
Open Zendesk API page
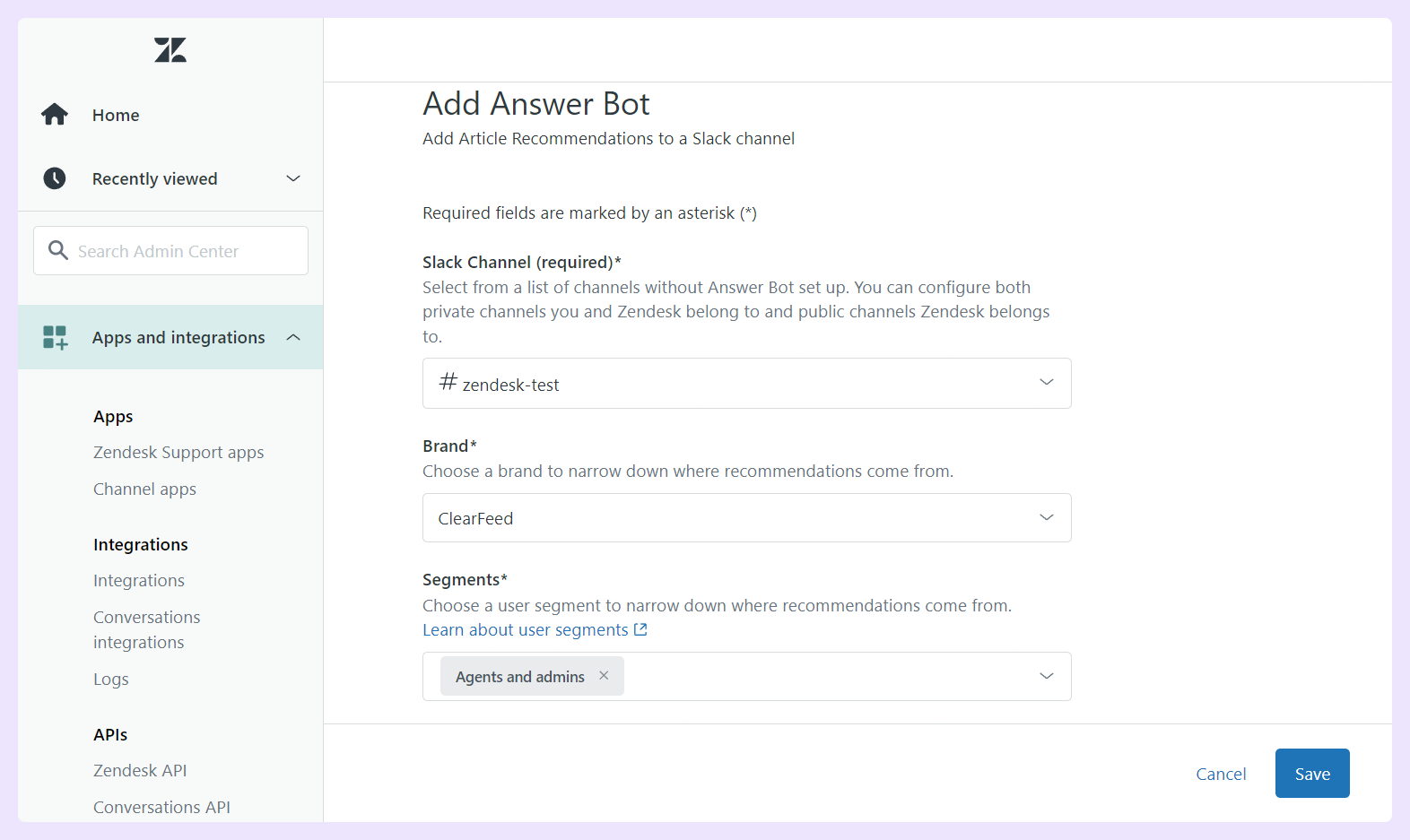click(x=140, y=770)
